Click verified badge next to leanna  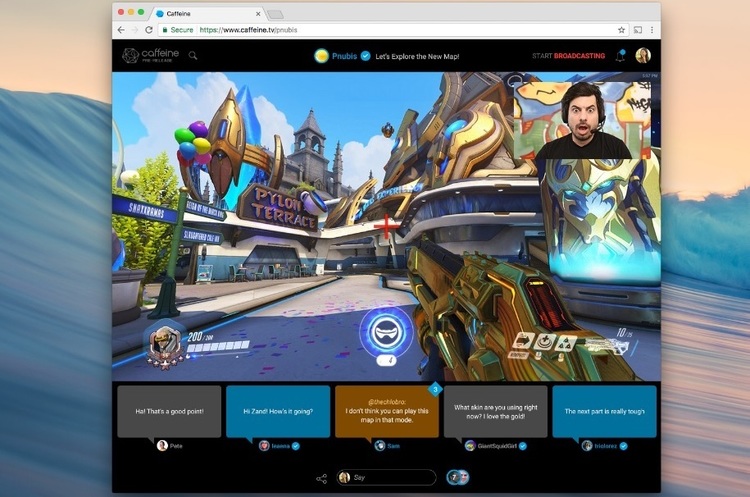[x=296, y=446]
